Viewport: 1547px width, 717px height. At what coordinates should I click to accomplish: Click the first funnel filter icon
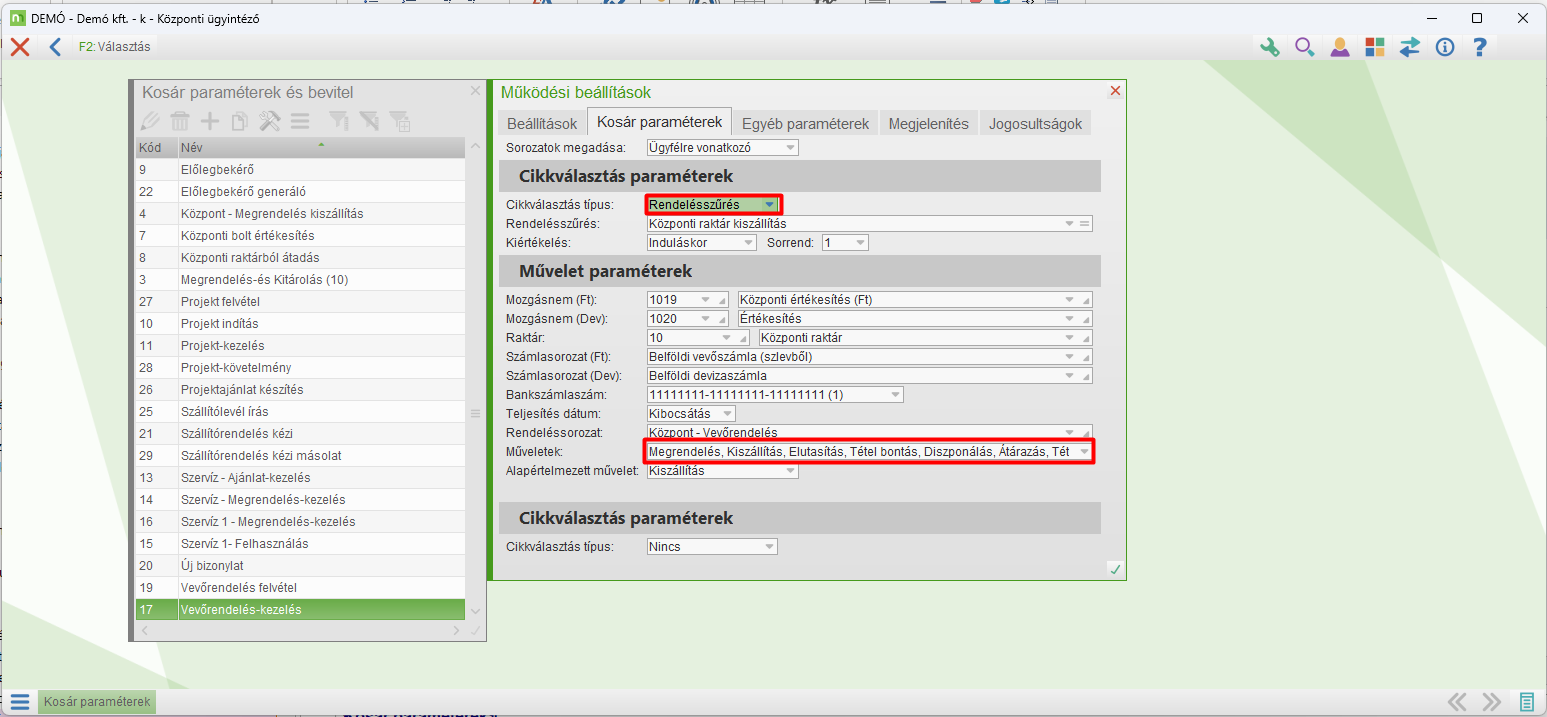point(339,121)
